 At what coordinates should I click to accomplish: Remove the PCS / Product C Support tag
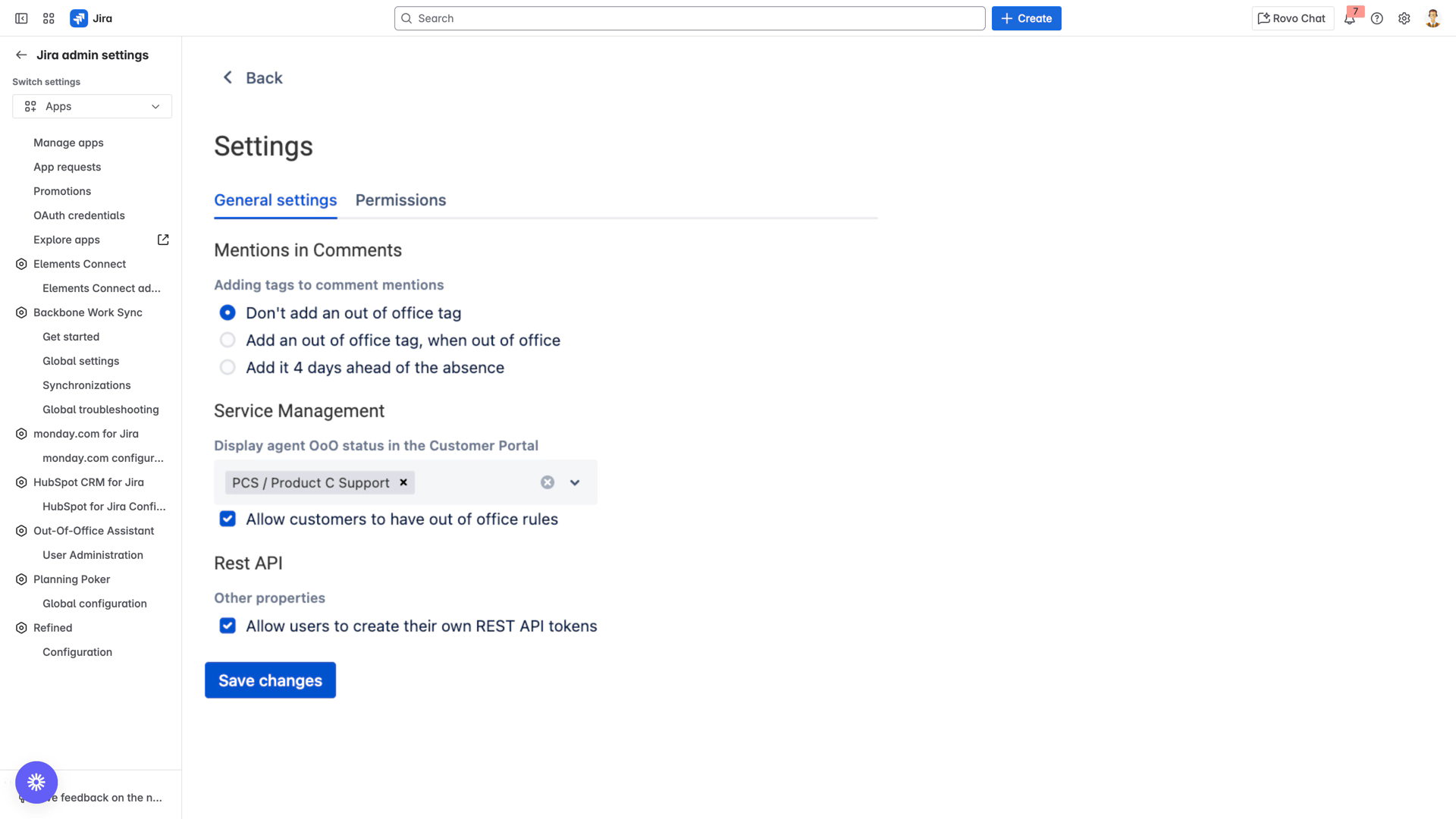(403, 482)
